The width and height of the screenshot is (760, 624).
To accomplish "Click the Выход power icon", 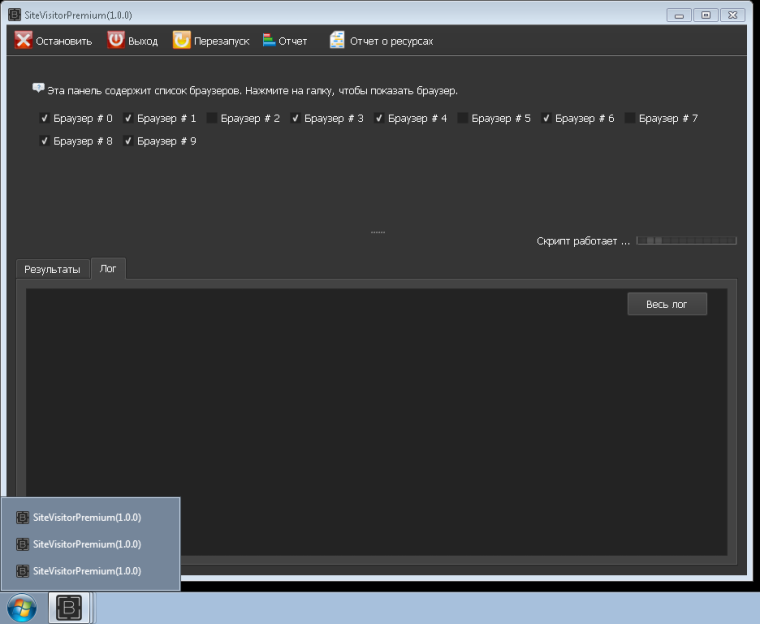I will (x=116, y=40).
